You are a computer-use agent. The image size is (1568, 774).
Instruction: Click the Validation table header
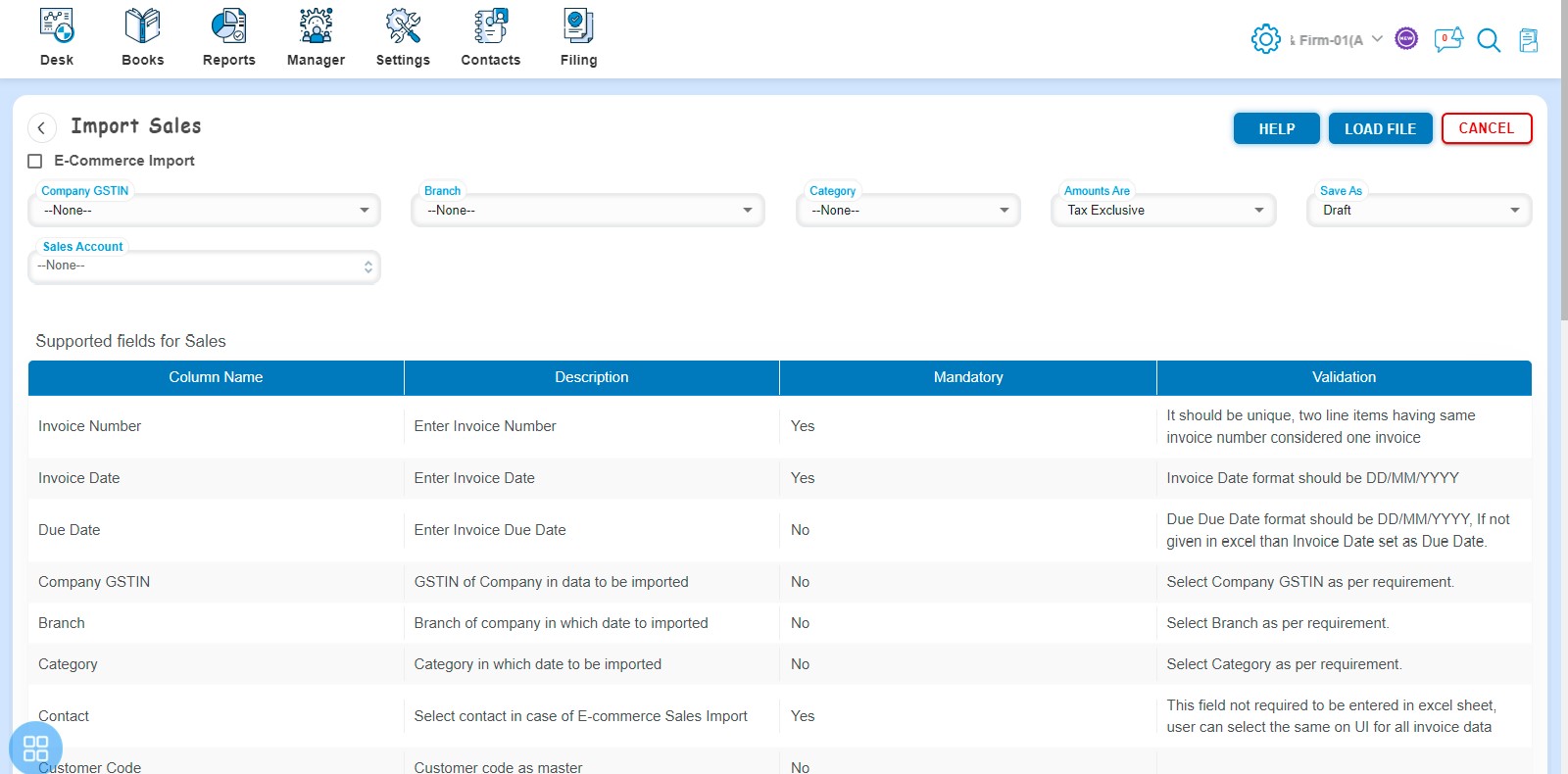1345,377
